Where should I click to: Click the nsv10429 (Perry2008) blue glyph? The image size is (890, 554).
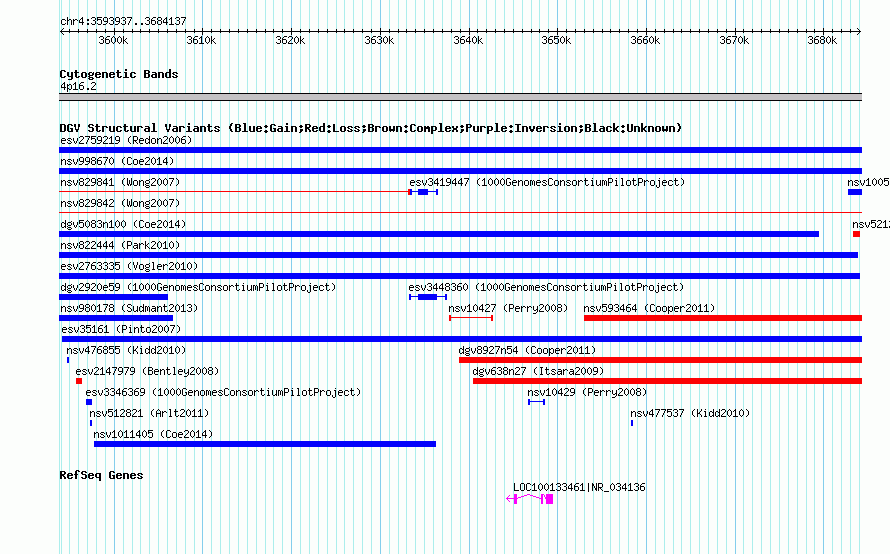(536, 402)
